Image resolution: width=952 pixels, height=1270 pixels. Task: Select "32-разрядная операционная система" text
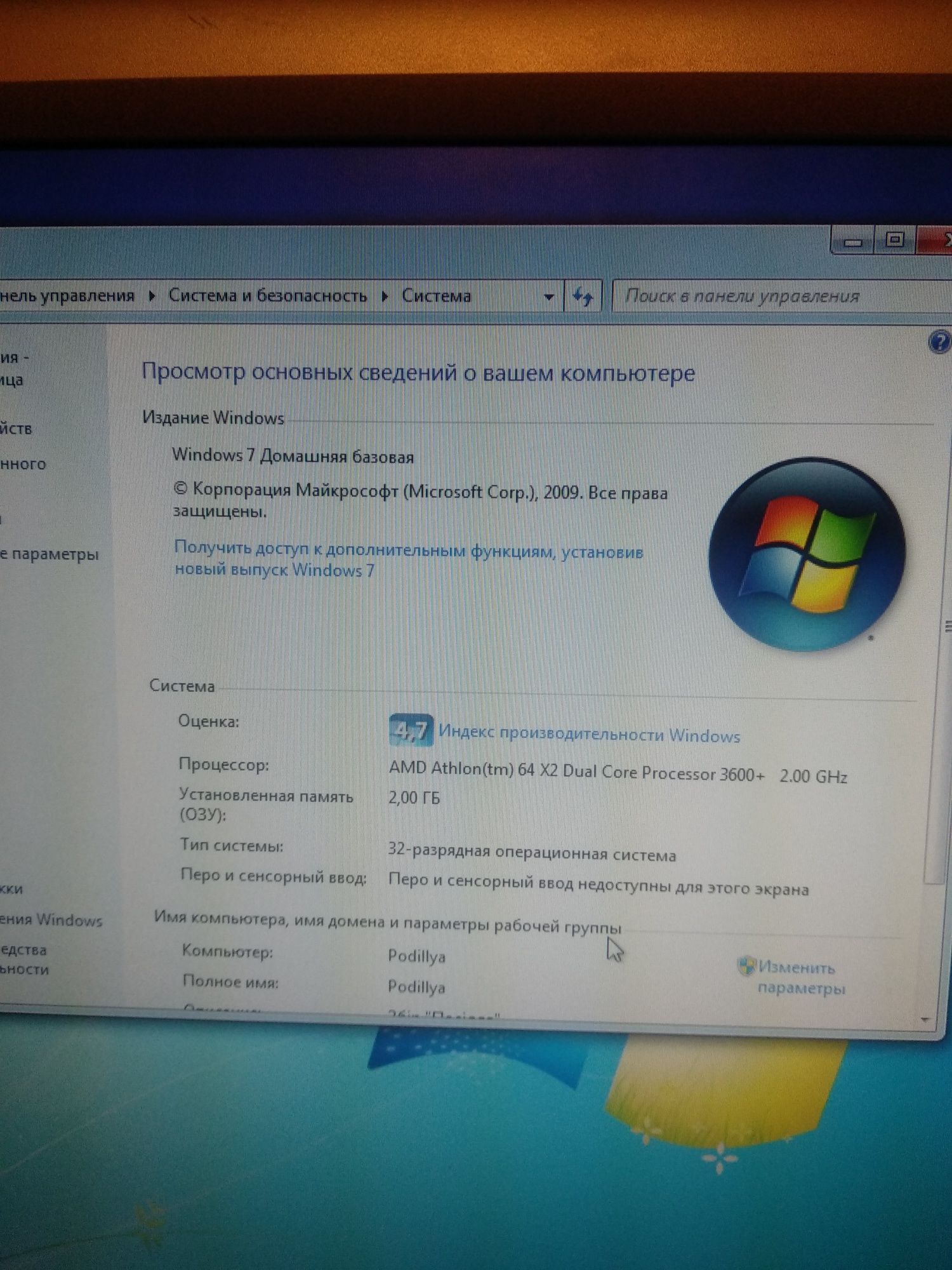(x=532, y=852)
